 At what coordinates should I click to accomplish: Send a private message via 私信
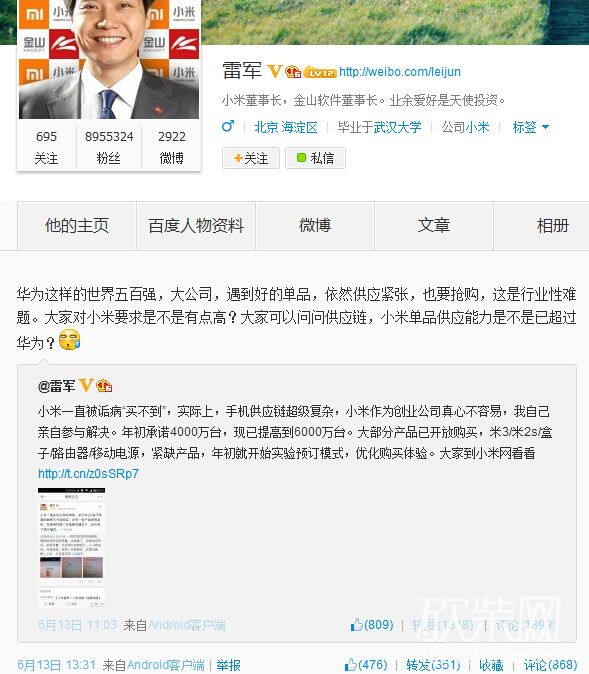[x=315, y=158]
